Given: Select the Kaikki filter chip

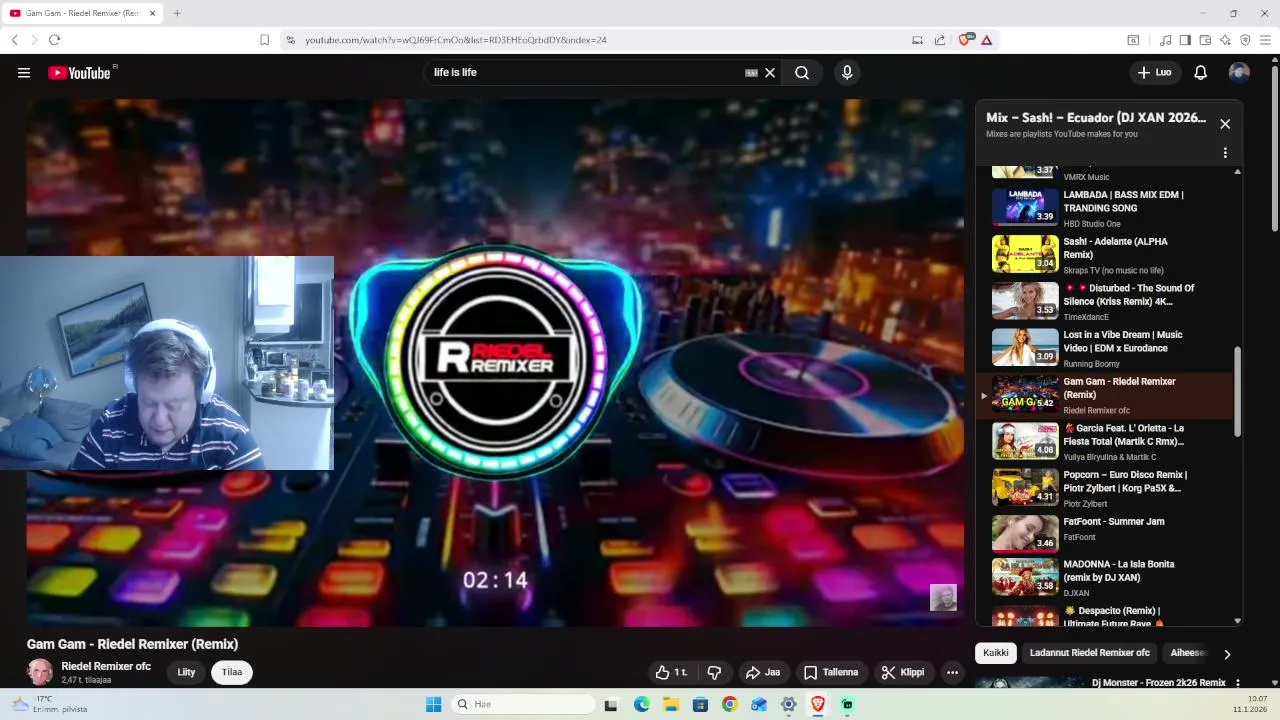Looking at the screenshot, I should [x=996, y=653].
